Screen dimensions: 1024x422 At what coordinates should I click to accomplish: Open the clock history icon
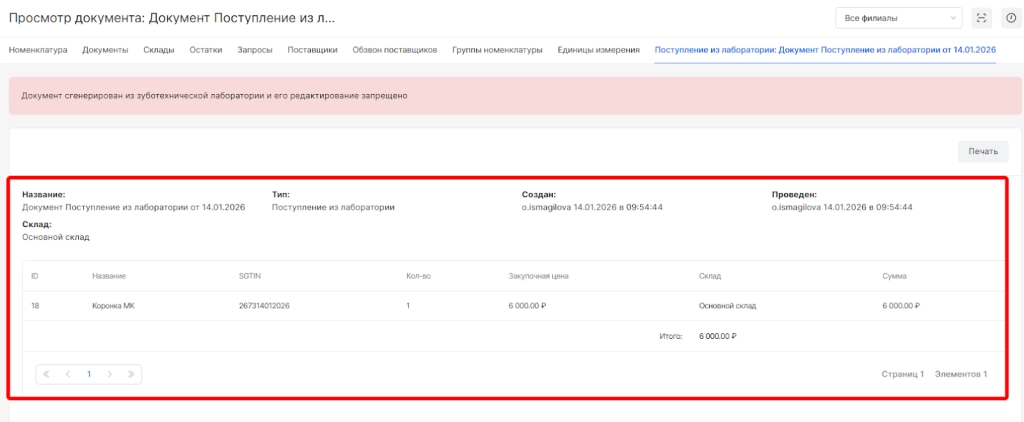[1009, 18]
